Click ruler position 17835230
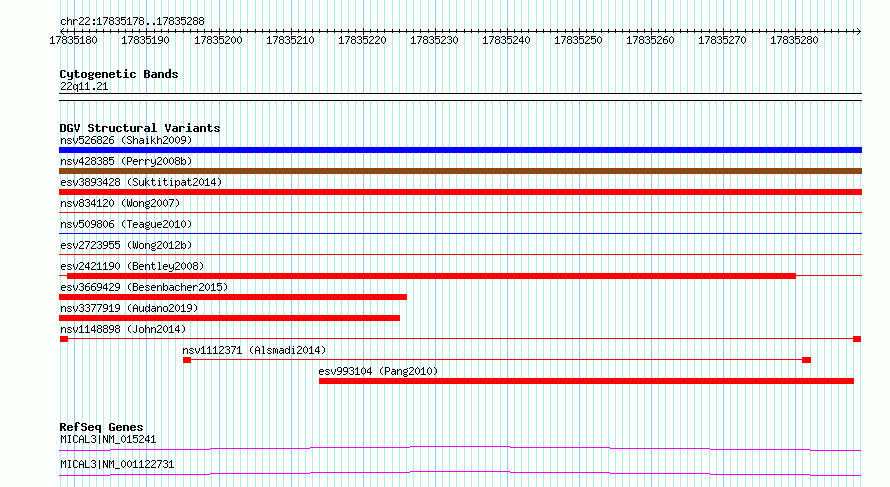The height and width of the screenshot is (487, 890). point(434,40)
